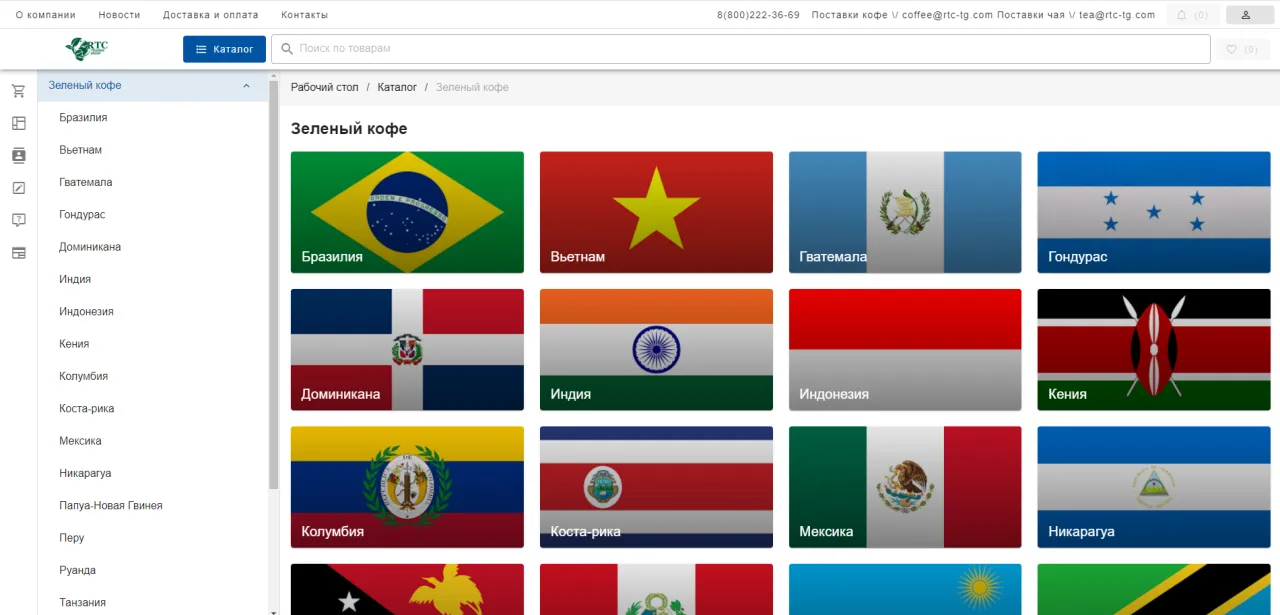Open the Доставка и оплата menu item
This screenshot has height=615, width=1280.
click(210, 15)
